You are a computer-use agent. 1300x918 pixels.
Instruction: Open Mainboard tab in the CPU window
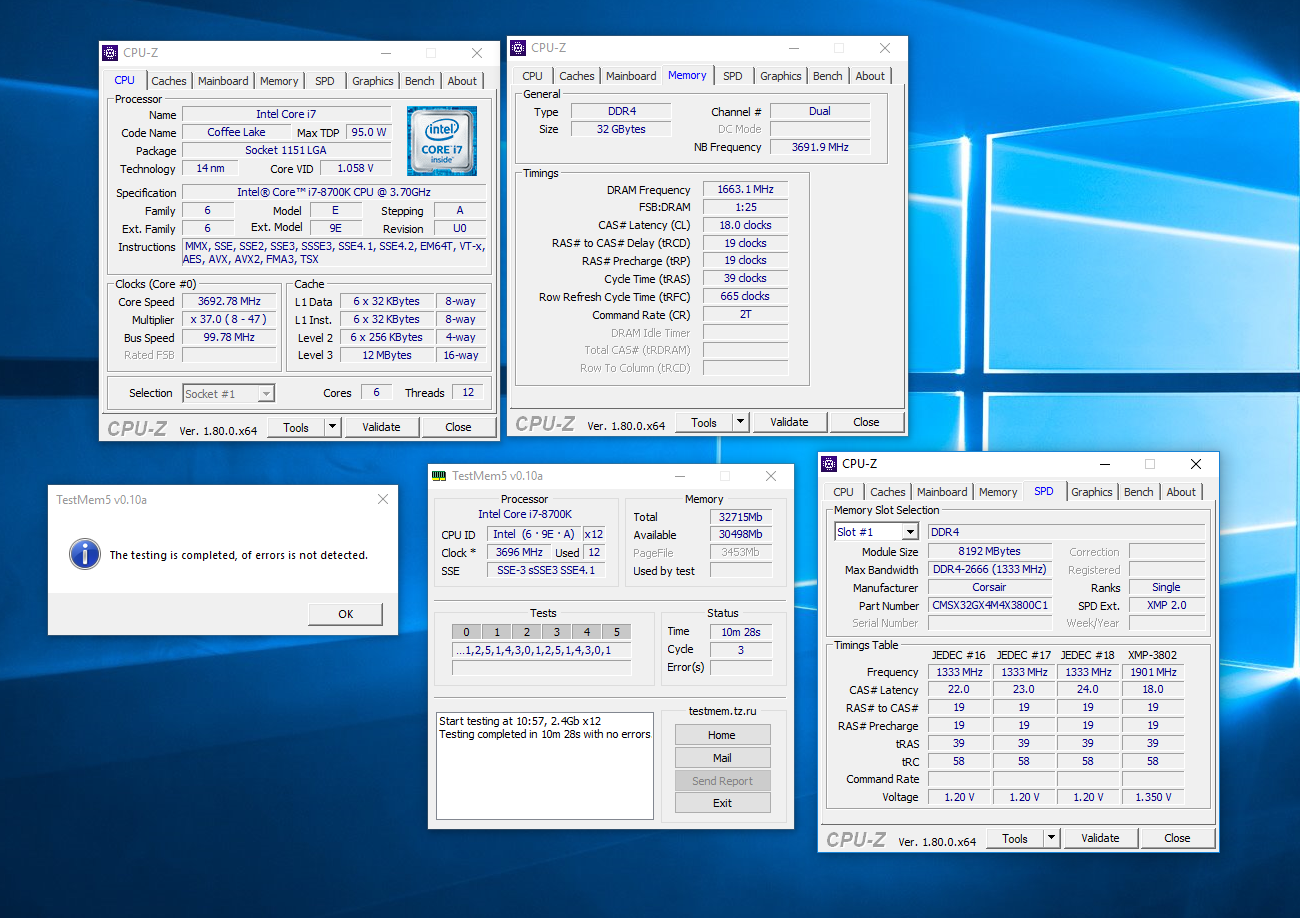coord(223,81)
